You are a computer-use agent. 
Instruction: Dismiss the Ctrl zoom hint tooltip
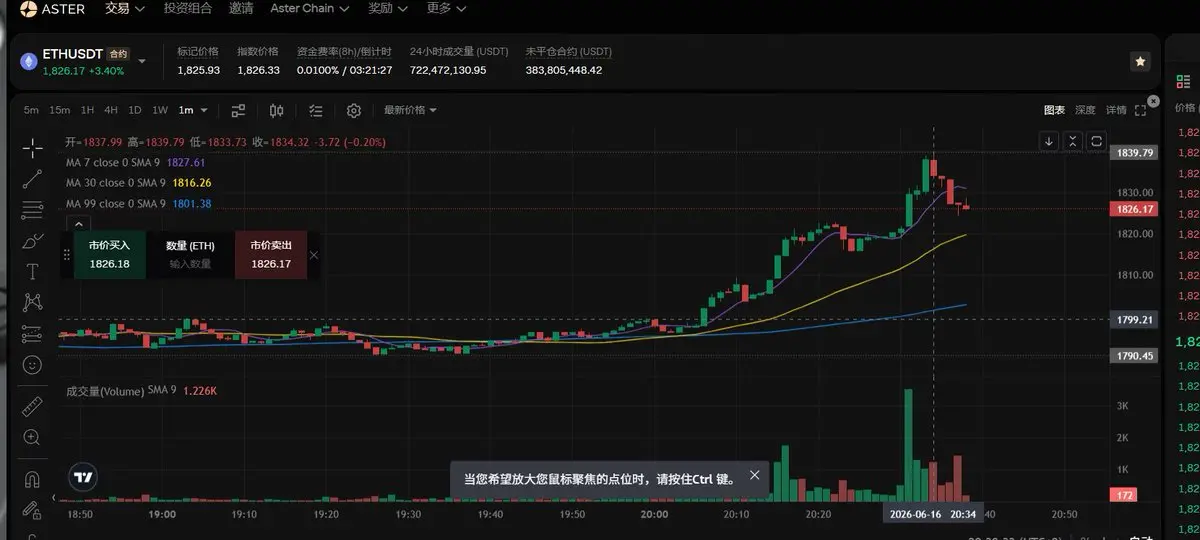tap(755, 476)
